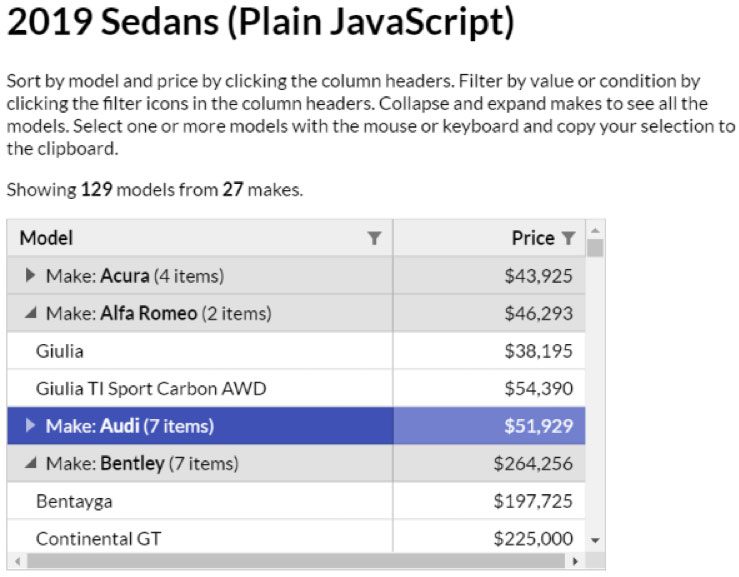Collapse the Bentley make group
The image size is (739, 577).
(30, 463)
